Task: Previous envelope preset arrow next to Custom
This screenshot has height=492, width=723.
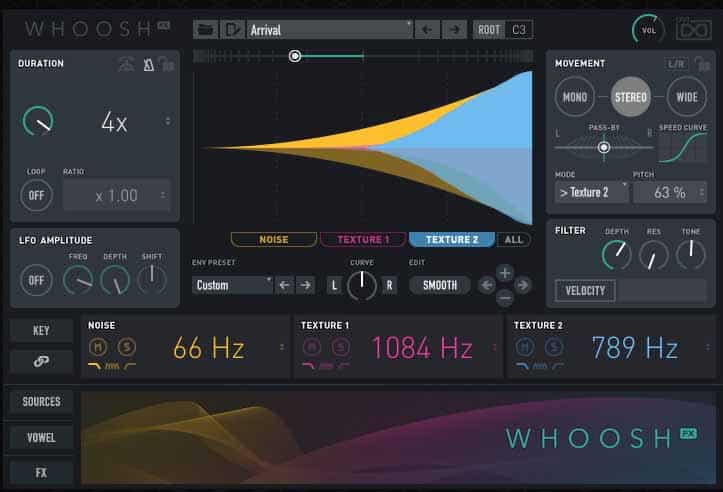Action: 284,285
